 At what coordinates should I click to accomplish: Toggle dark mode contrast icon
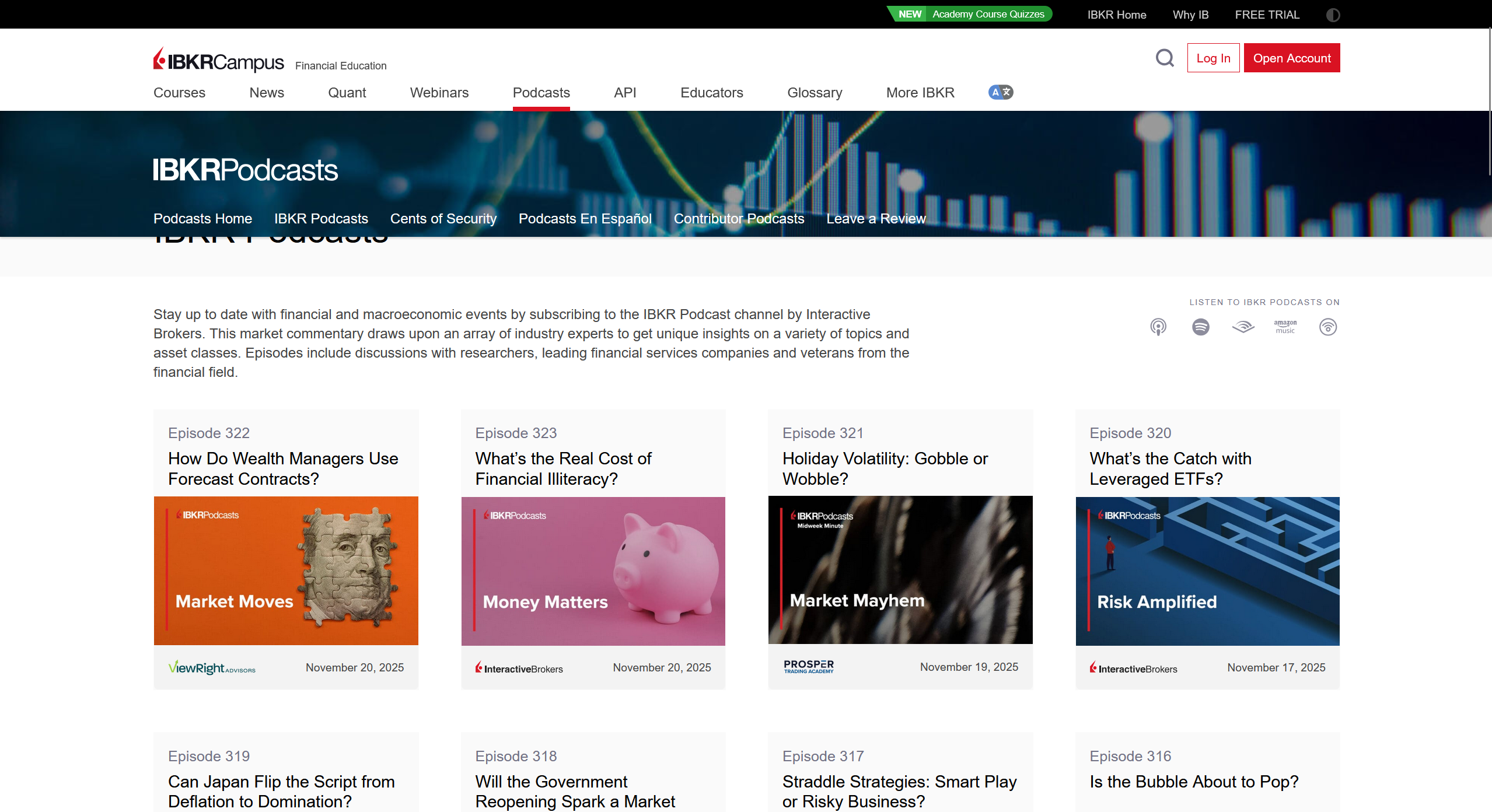point(1333,15)
